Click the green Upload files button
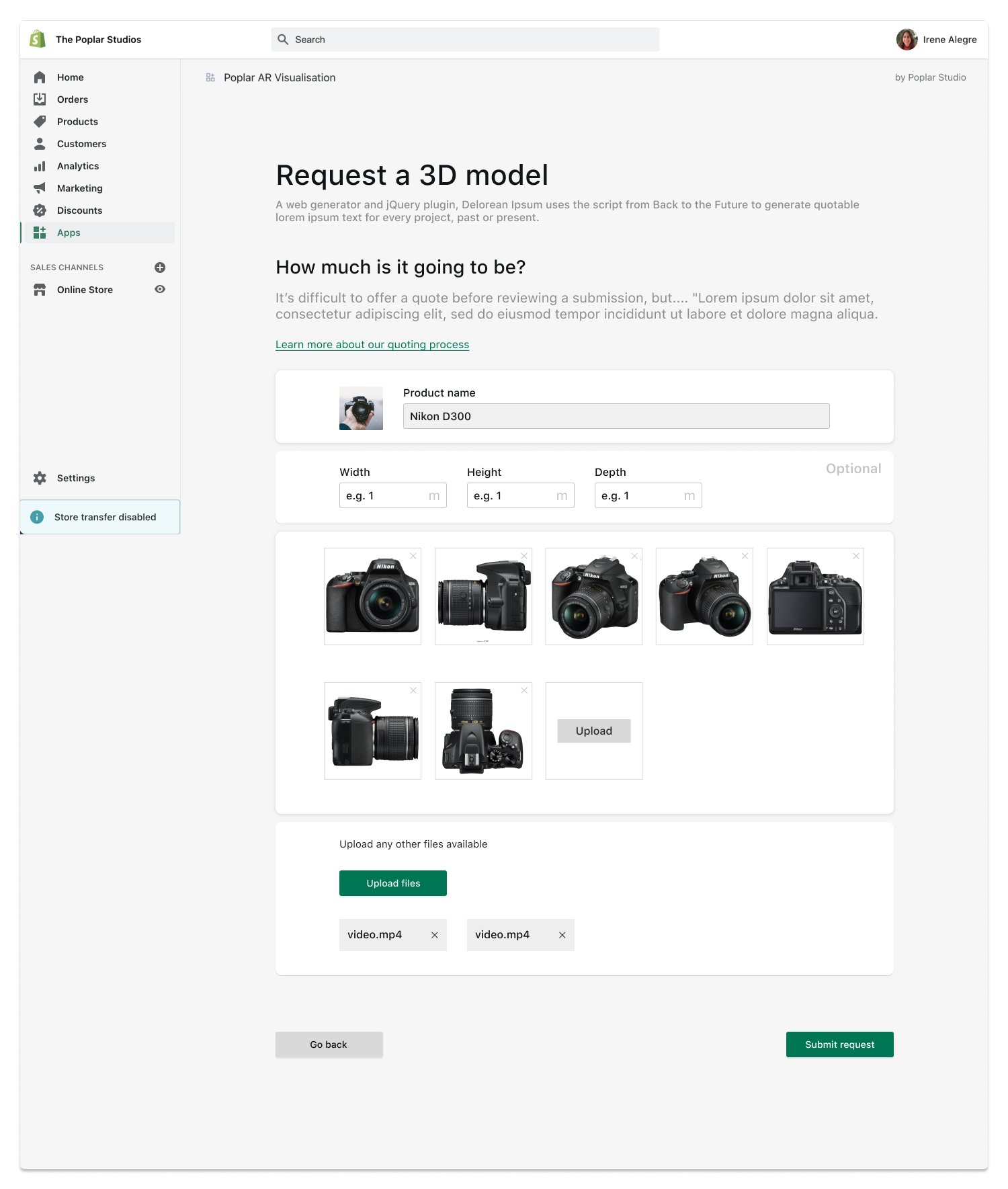This screenshot has height=1189, width=1008. click(x=392, y=883)
